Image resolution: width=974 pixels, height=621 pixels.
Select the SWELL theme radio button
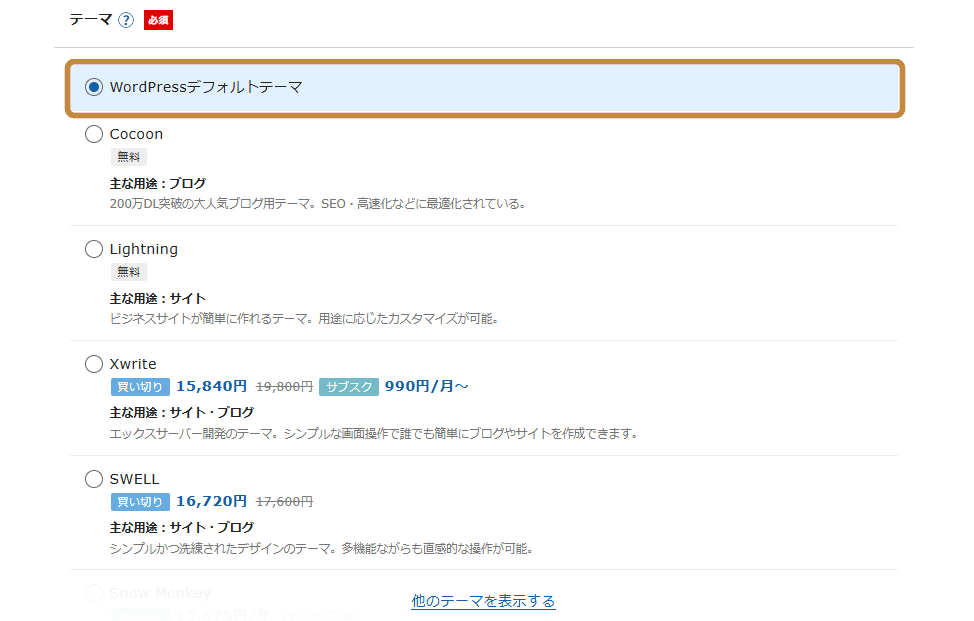click(x=94, y=479)
